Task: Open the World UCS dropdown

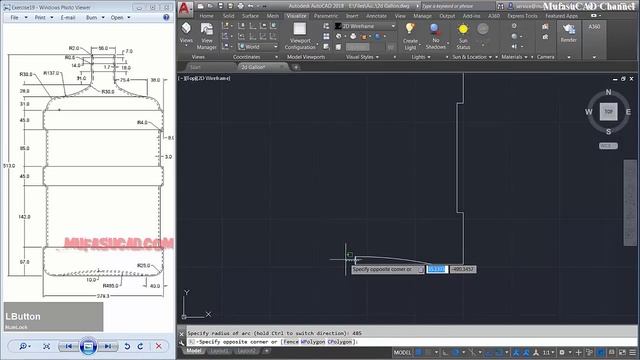Action: pos(258,47)
